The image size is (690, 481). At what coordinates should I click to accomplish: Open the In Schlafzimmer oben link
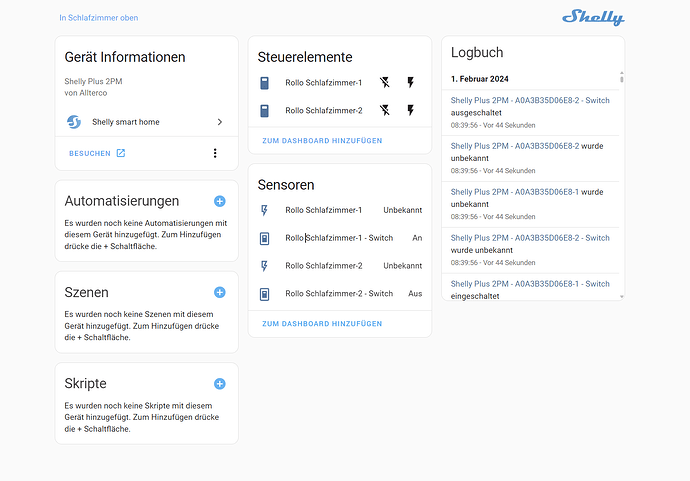tap(99, 18)
